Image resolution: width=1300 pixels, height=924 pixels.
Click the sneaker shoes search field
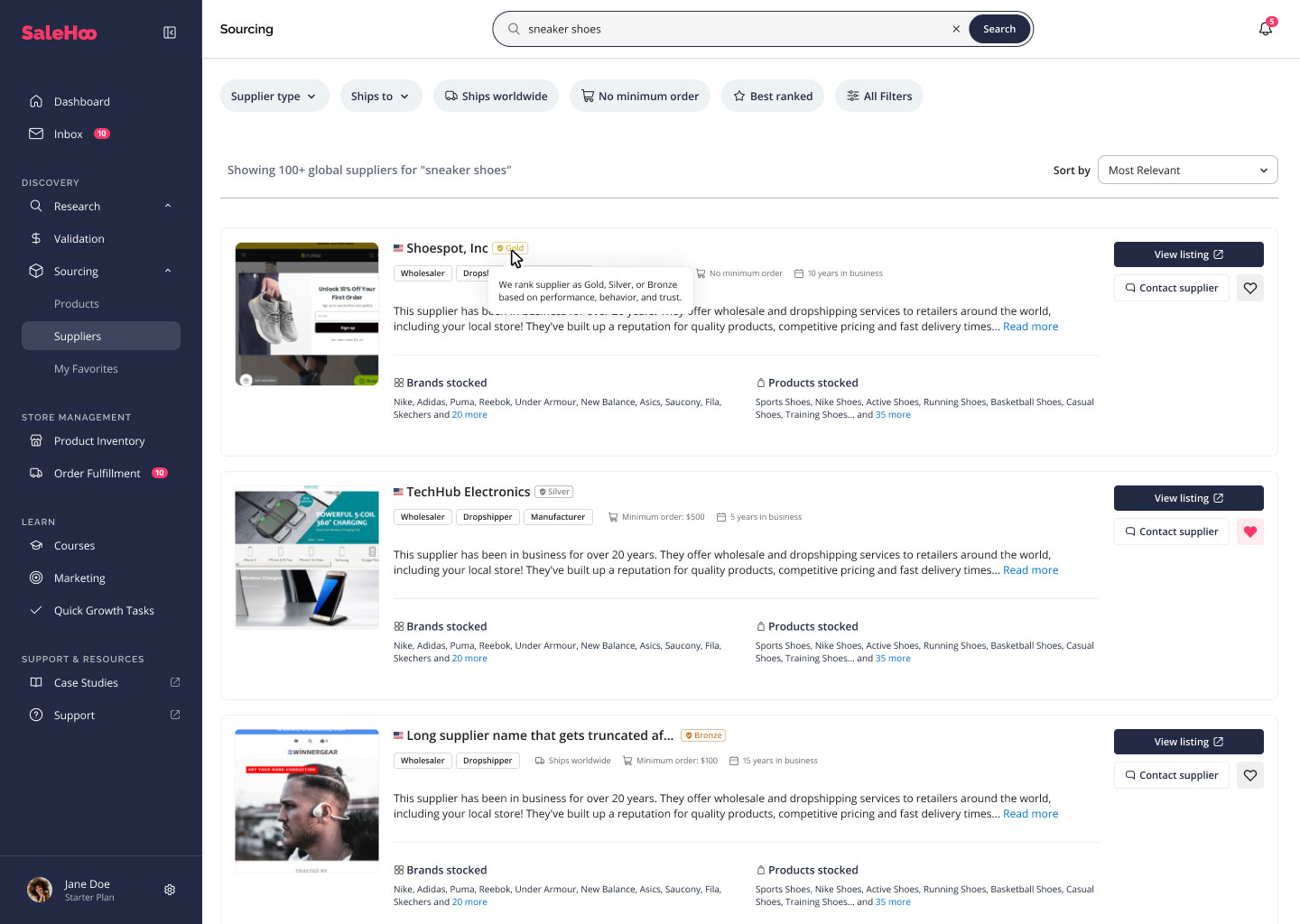pos(731,29)
